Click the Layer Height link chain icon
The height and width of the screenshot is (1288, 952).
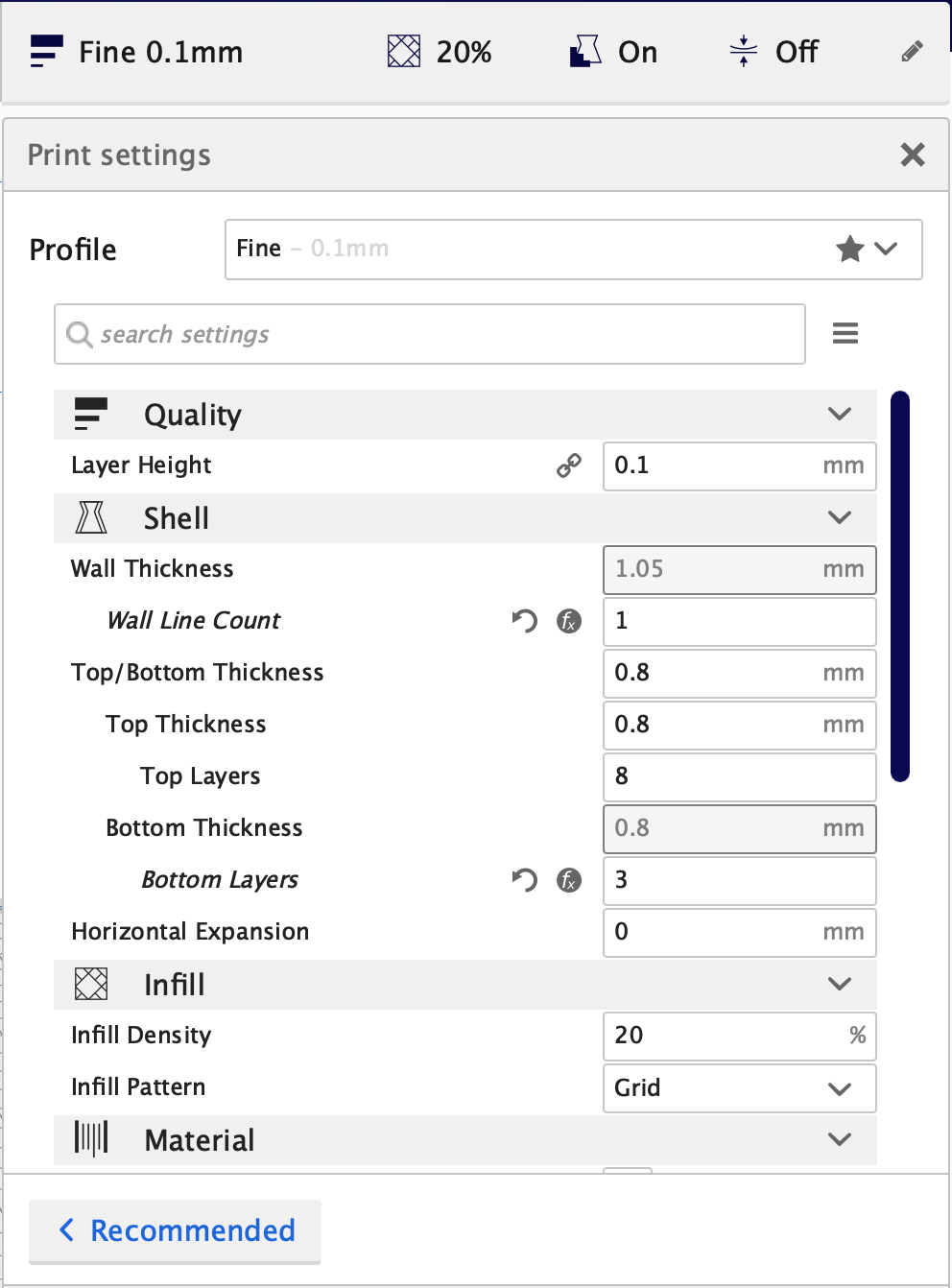(569, 465)
